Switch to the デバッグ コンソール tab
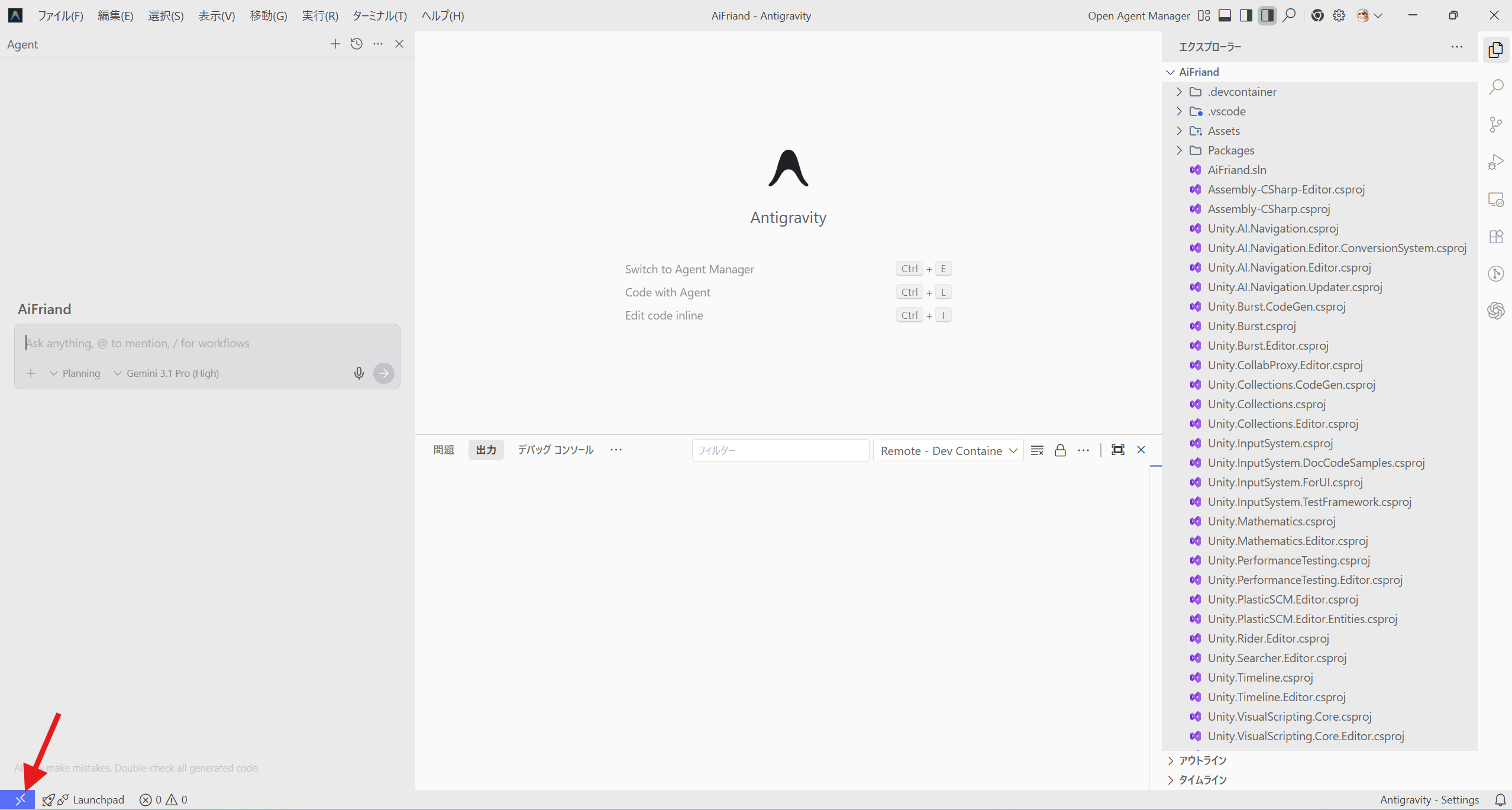The width and height of the screenshot is (1512, 810). [x=555, y=450]
